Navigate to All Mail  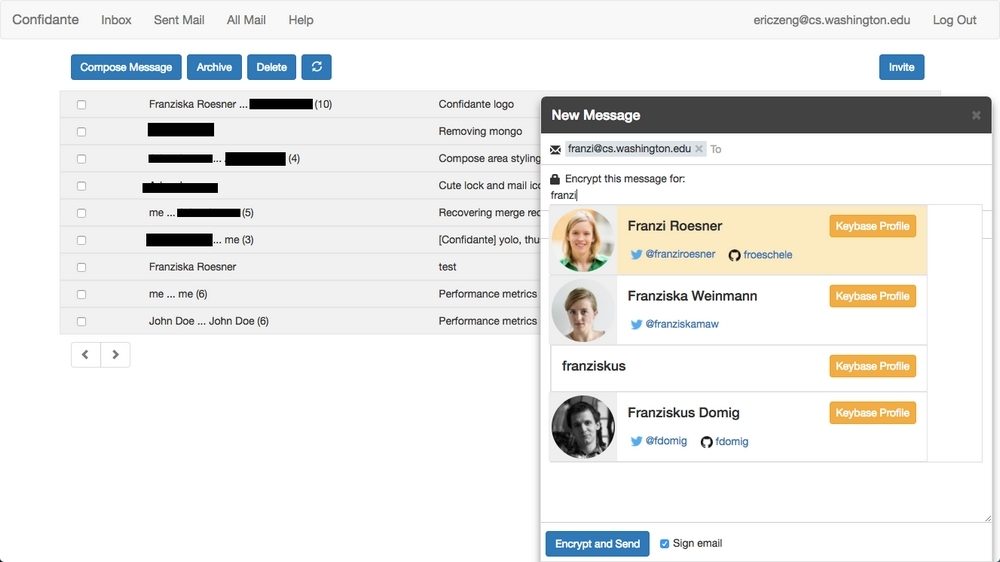[246, 20]
